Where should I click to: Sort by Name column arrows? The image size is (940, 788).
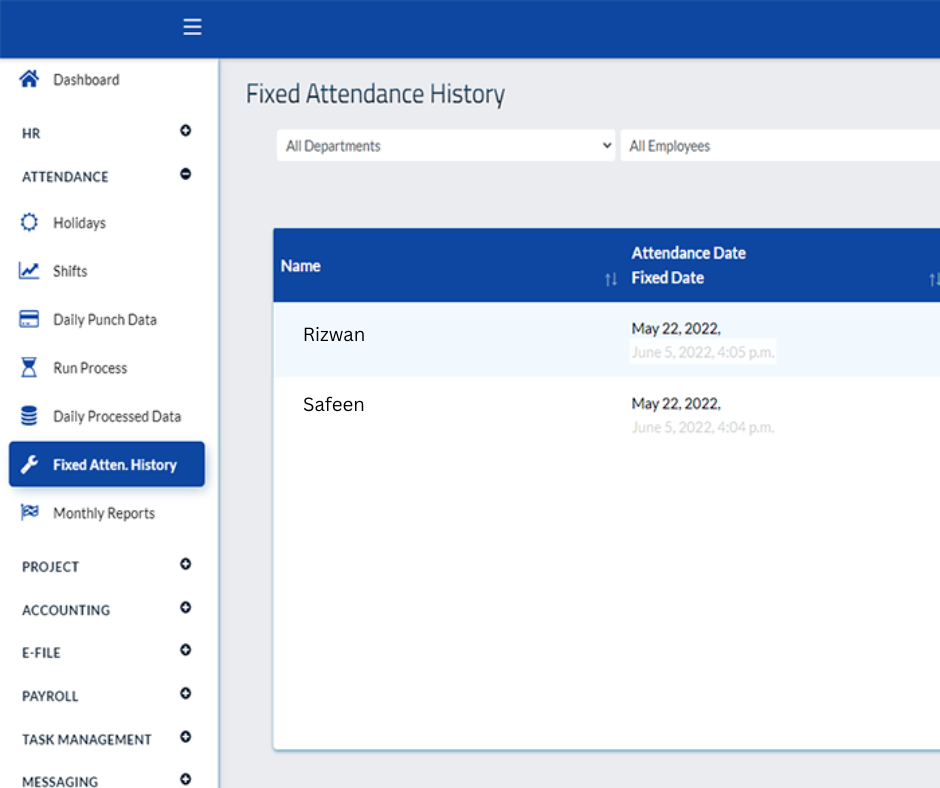tap(611, 279)
